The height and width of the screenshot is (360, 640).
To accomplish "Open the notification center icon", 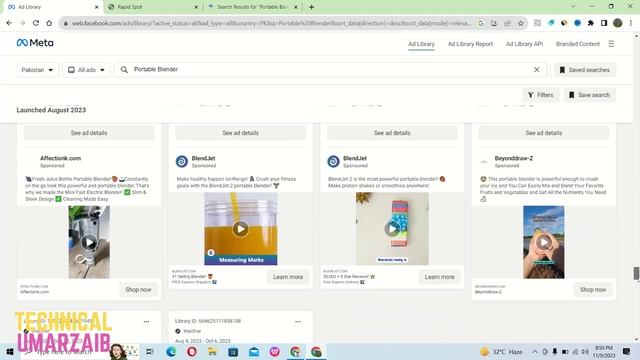I will click(x=627, y=351).
